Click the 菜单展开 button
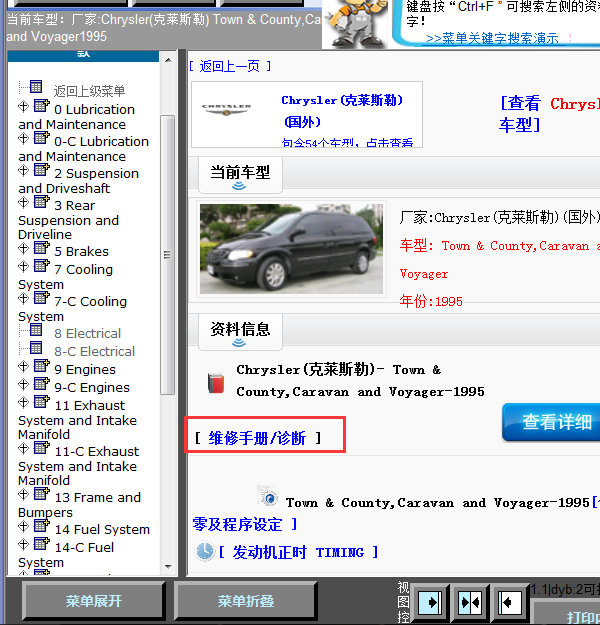Image resolution: width=600 pixels, height=625 pixels. pyautogui.click(x=93, y=601)
